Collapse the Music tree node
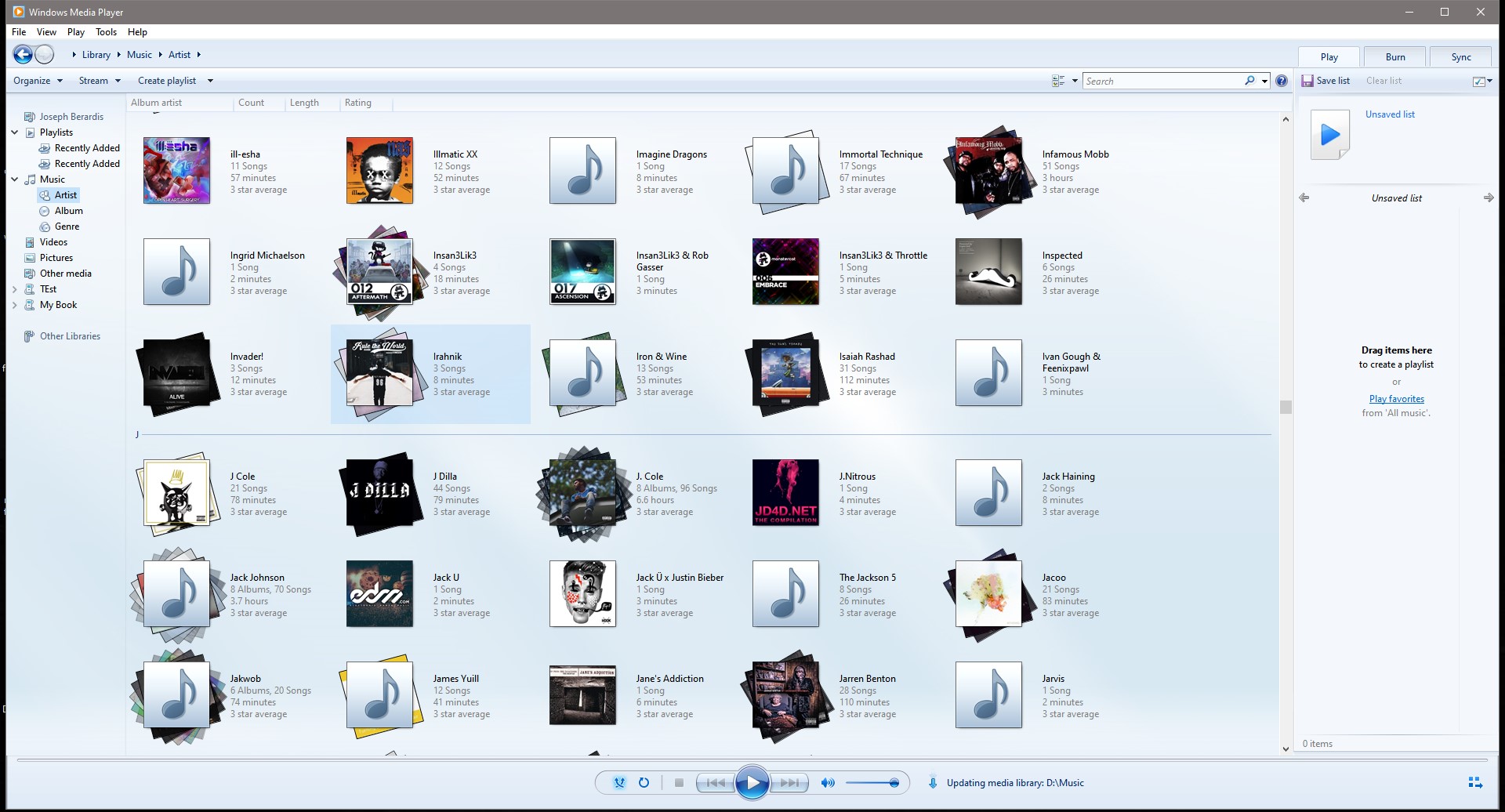The image size is (1505, 812). (14, 179)
